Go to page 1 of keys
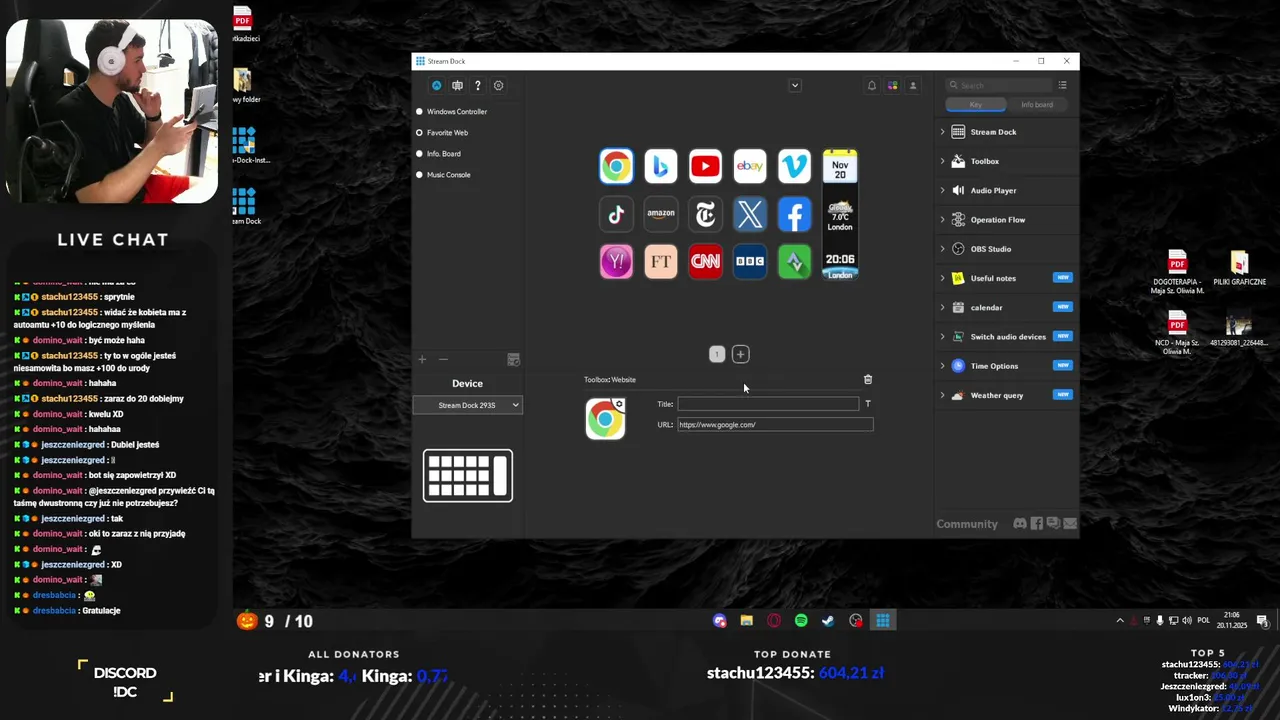 click(717, 354)
